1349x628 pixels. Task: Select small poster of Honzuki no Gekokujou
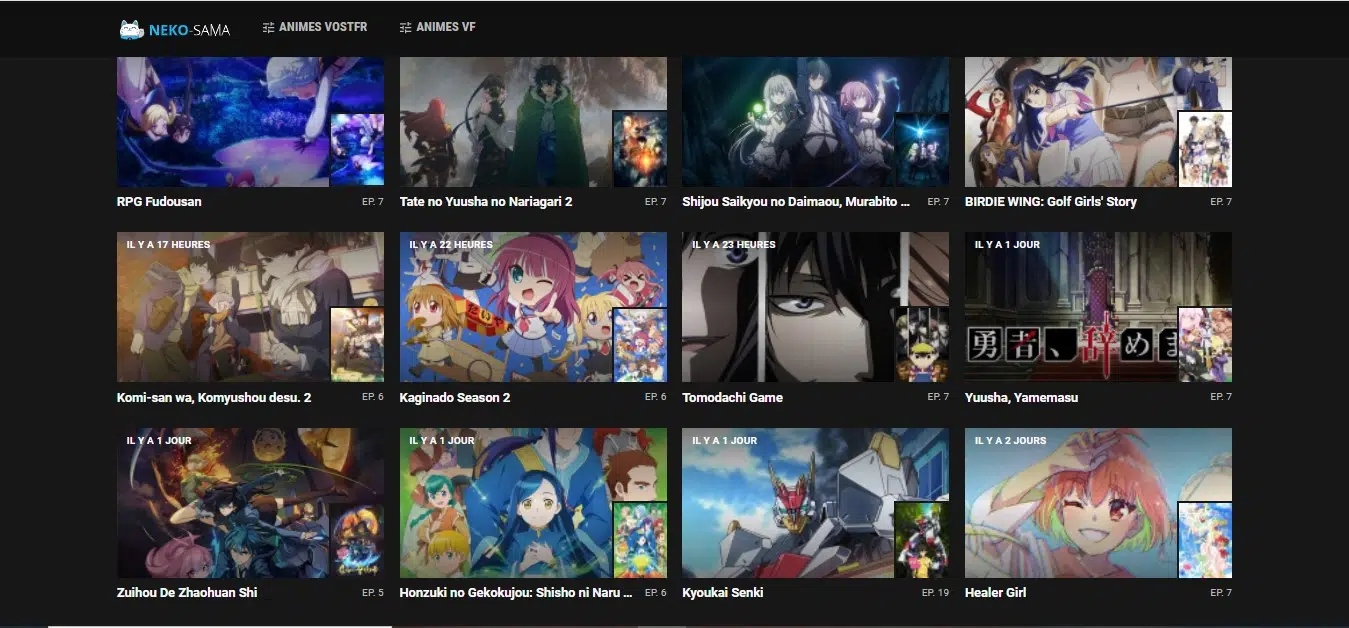pyautogui.click(x=640, y=540)
